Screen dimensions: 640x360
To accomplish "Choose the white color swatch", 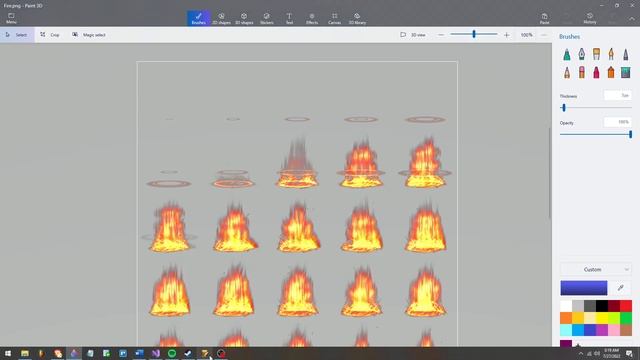I will point(566,306).
